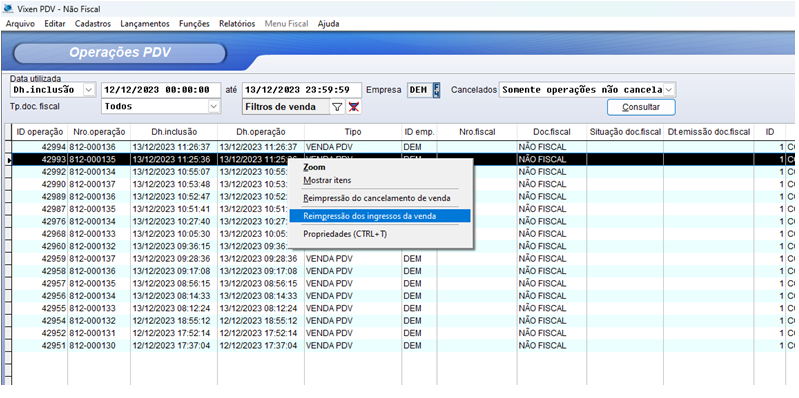The height and width of the screenshot is (398, 799).
Task: Click the Nro.operação column header
Action: tap(99, 132)
